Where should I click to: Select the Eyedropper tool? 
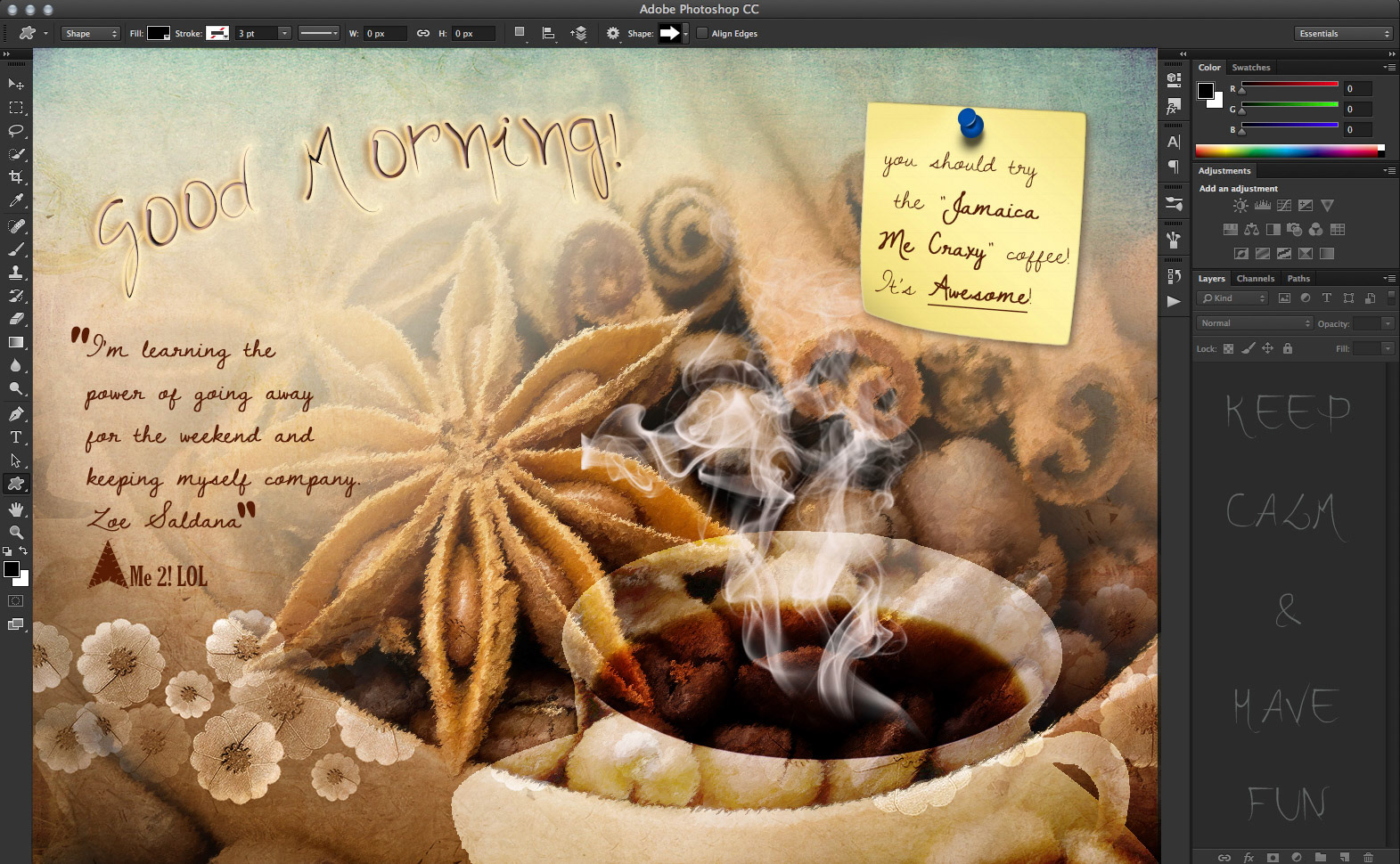[x=16, y=201]
